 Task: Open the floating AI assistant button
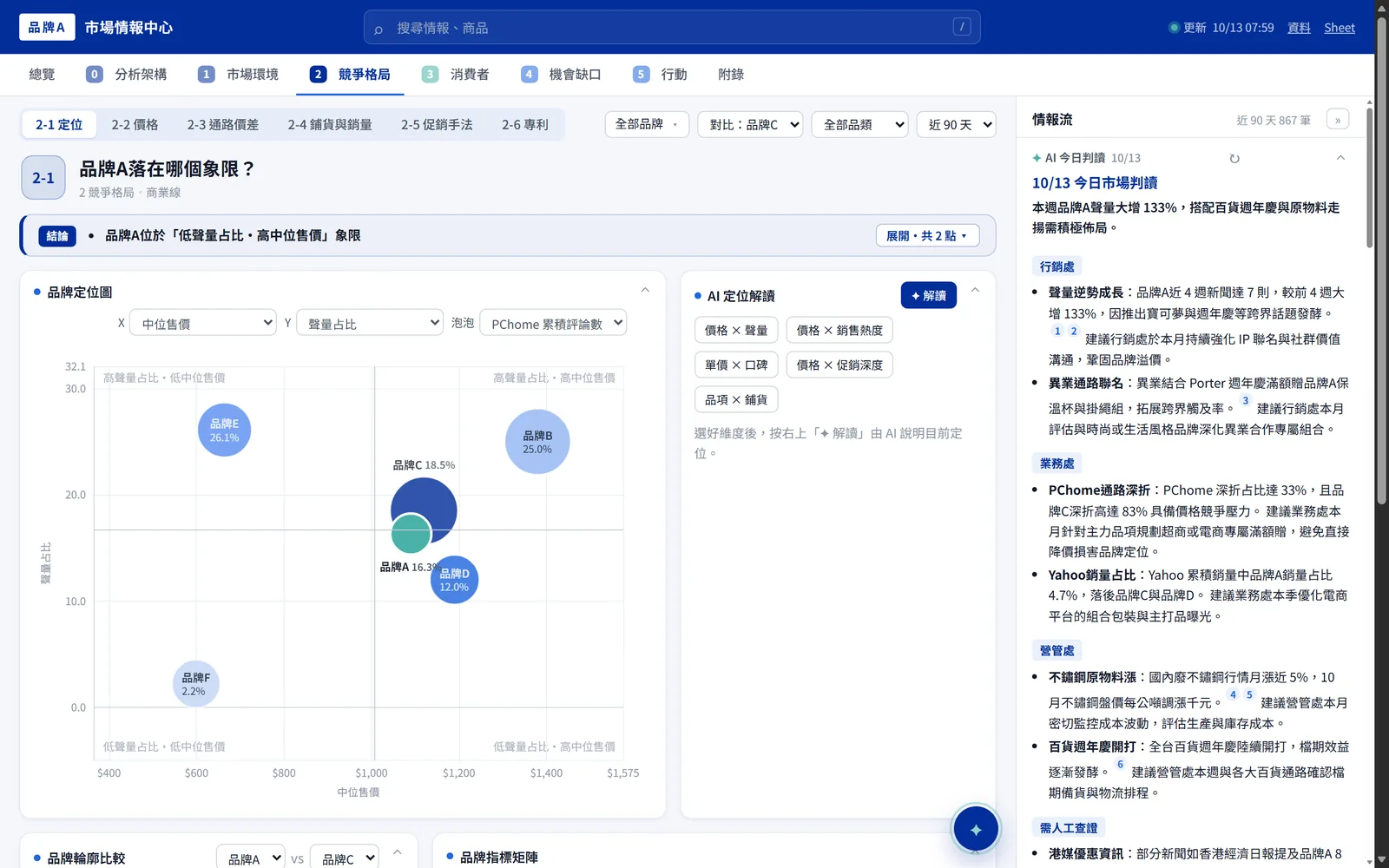976,829
